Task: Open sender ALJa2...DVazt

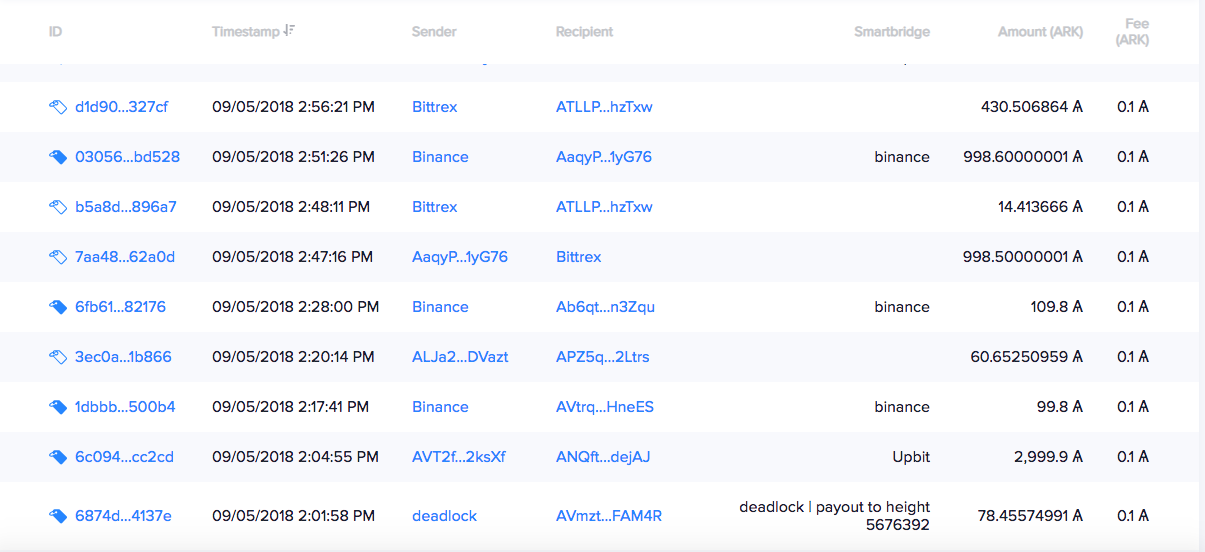Action: coord(460,357)
